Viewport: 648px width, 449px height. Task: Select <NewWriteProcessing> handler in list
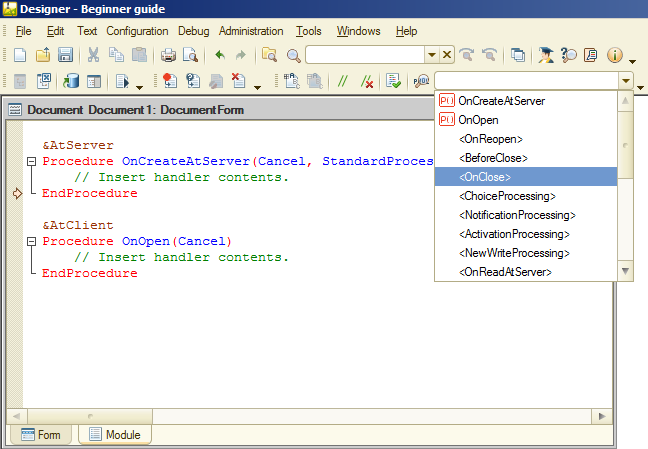(526, 253)
